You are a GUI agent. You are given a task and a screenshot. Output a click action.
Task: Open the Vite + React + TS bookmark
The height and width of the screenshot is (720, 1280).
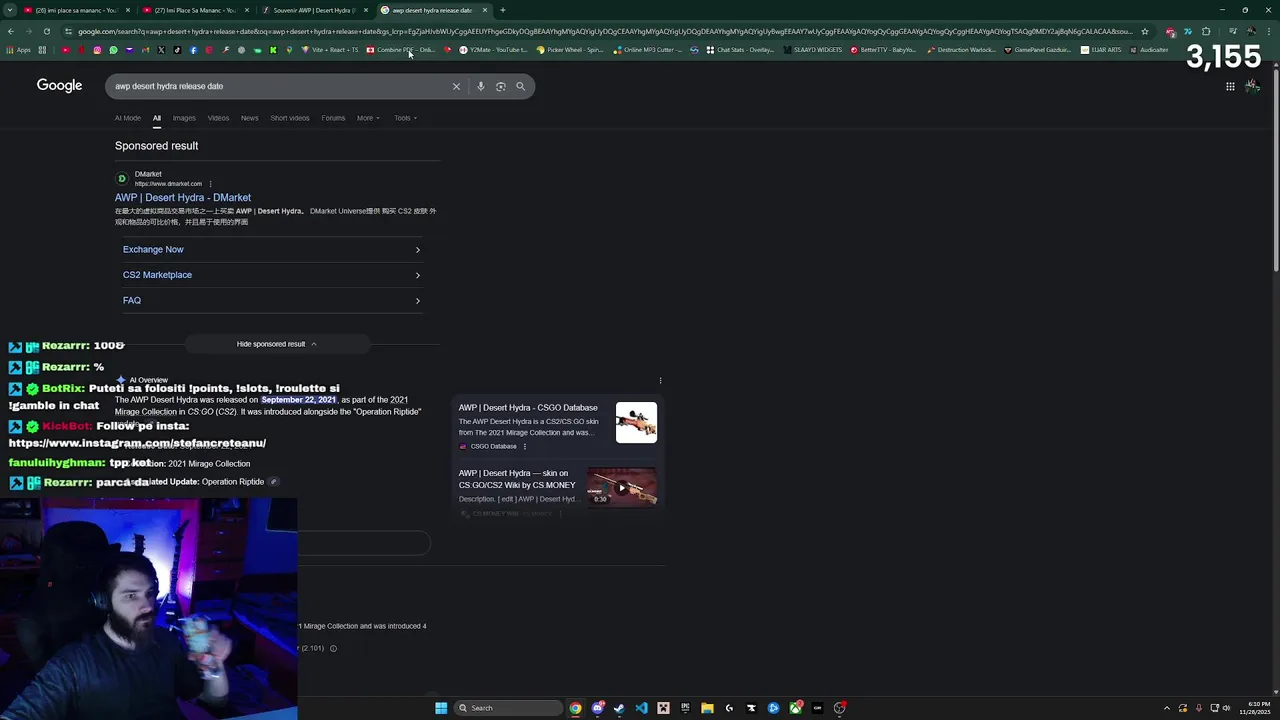[330, 50]
